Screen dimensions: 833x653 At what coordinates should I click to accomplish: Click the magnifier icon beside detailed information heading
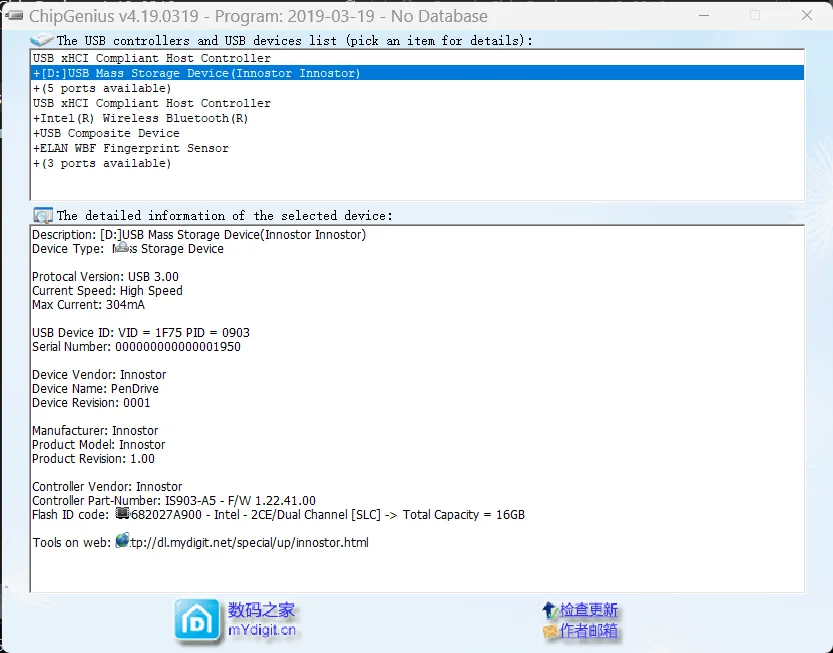42,215
